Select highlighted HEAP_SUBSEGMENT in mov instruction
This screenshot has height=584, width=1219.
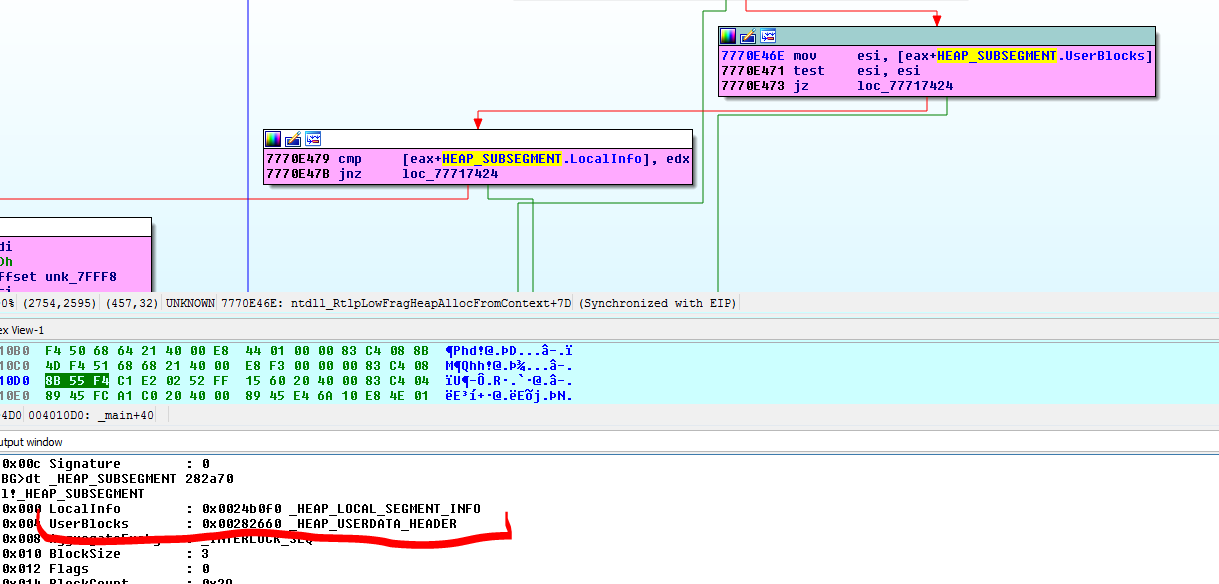click(x=996, y=56)
